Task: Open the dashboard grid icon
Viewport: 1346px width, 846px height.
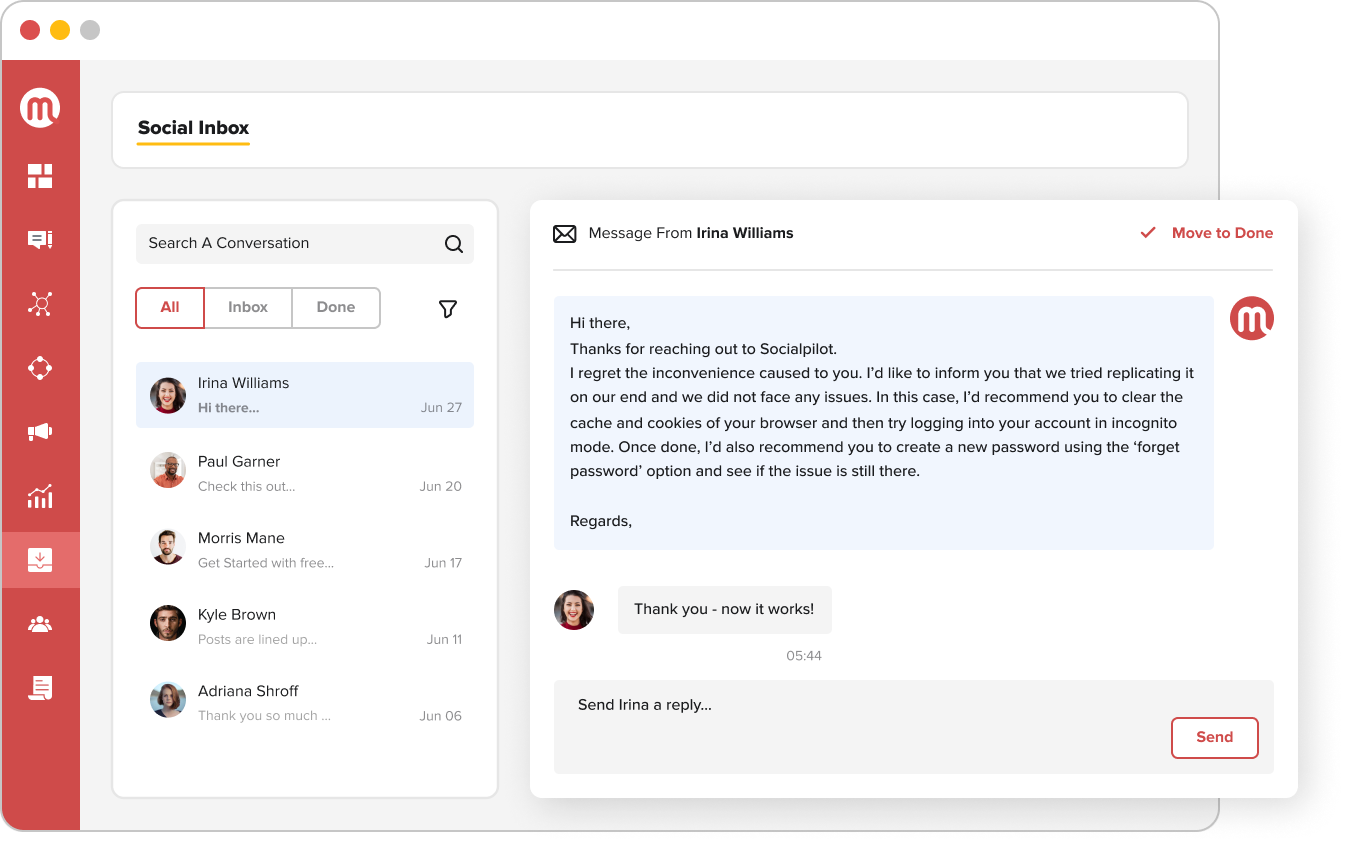Action: [40, 176]
